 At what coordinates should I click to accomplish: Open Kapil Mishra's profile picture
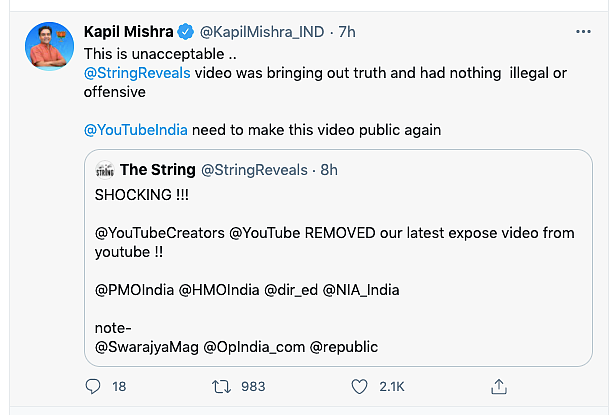(x=46, y=47)
